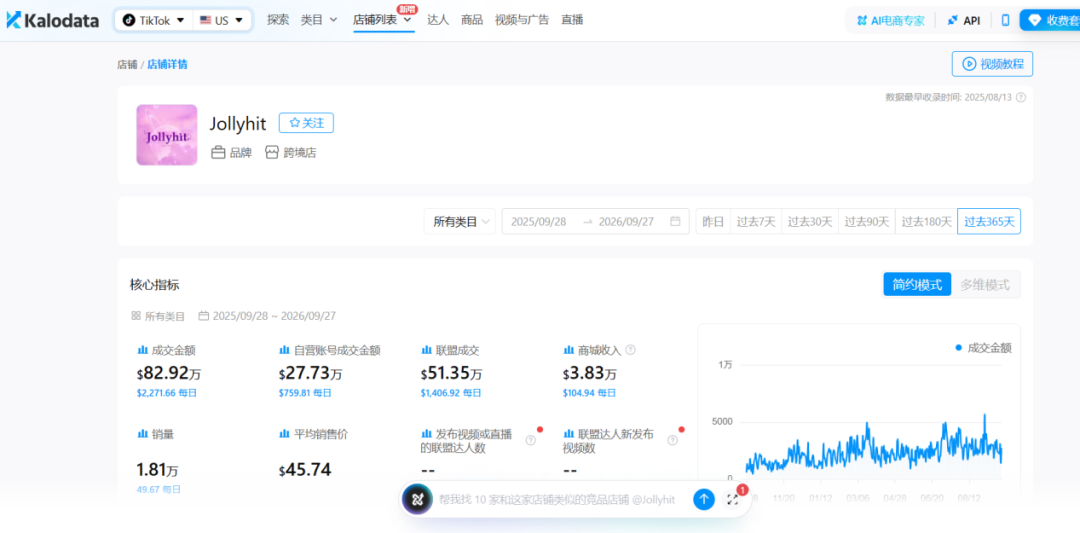Click the diamond 收费套餐 button

(1050, 21)
